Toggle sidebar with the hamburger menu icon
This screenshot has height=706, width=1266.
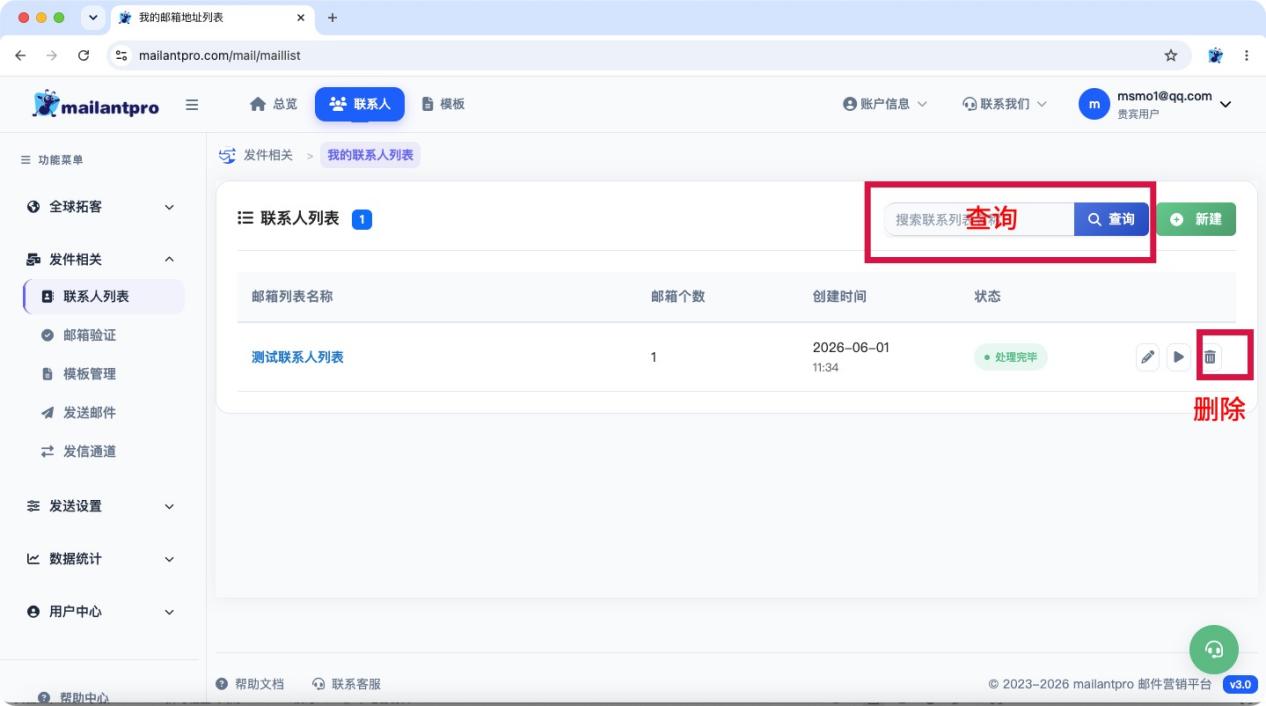(192, 104)
